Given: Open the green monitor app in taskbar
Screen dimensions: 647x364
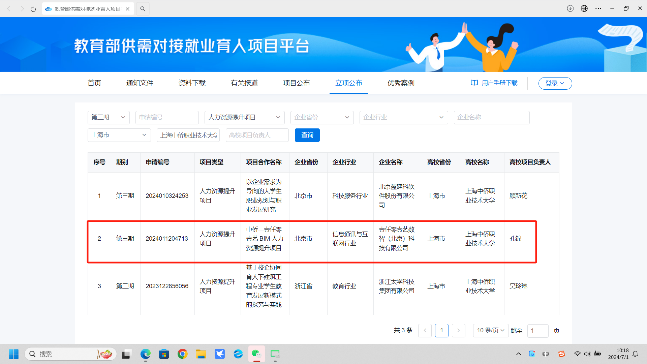Looking at the screenshot, I should coord(275,354).
